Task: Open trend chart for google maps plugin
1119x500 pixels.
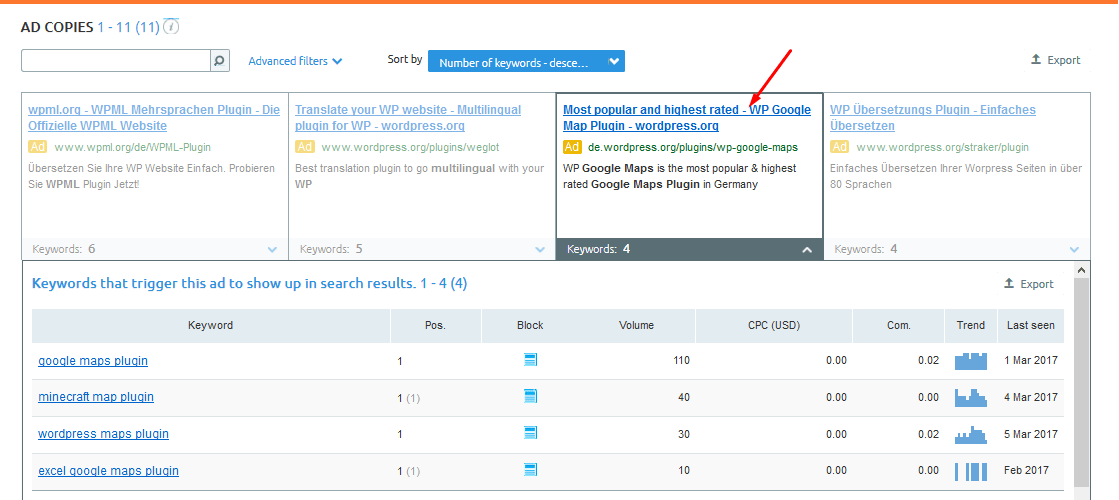Action: [x=971, y=360]
